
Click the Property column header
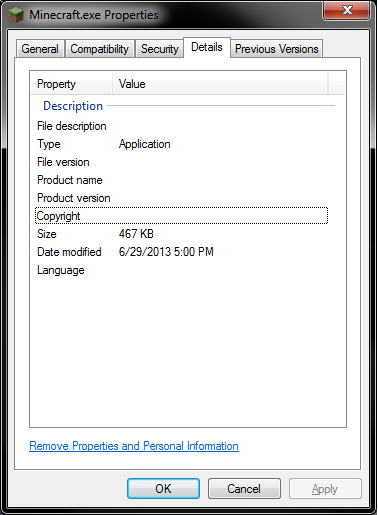point(71,84)
